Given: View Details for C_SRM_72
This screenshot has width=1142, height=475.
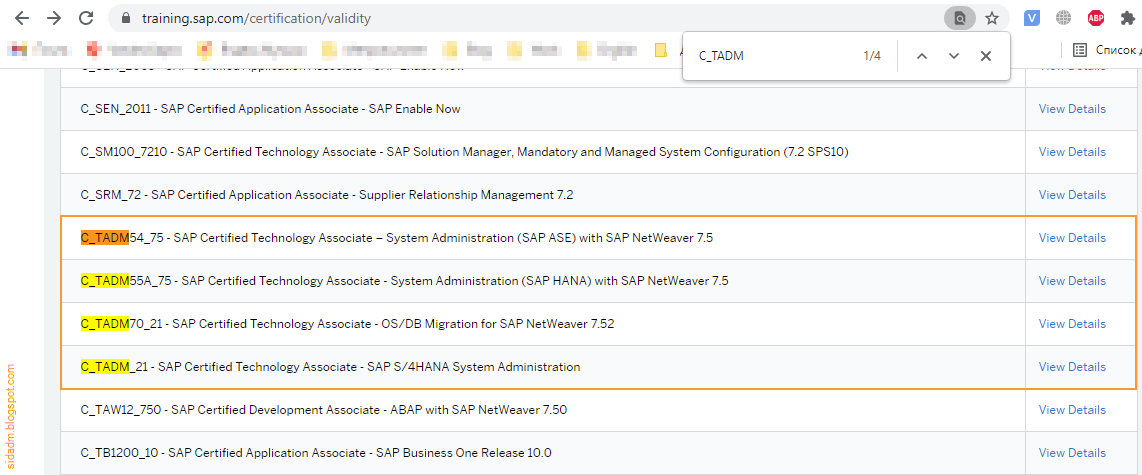Looking at the screenshot, I should [1072, 195].
